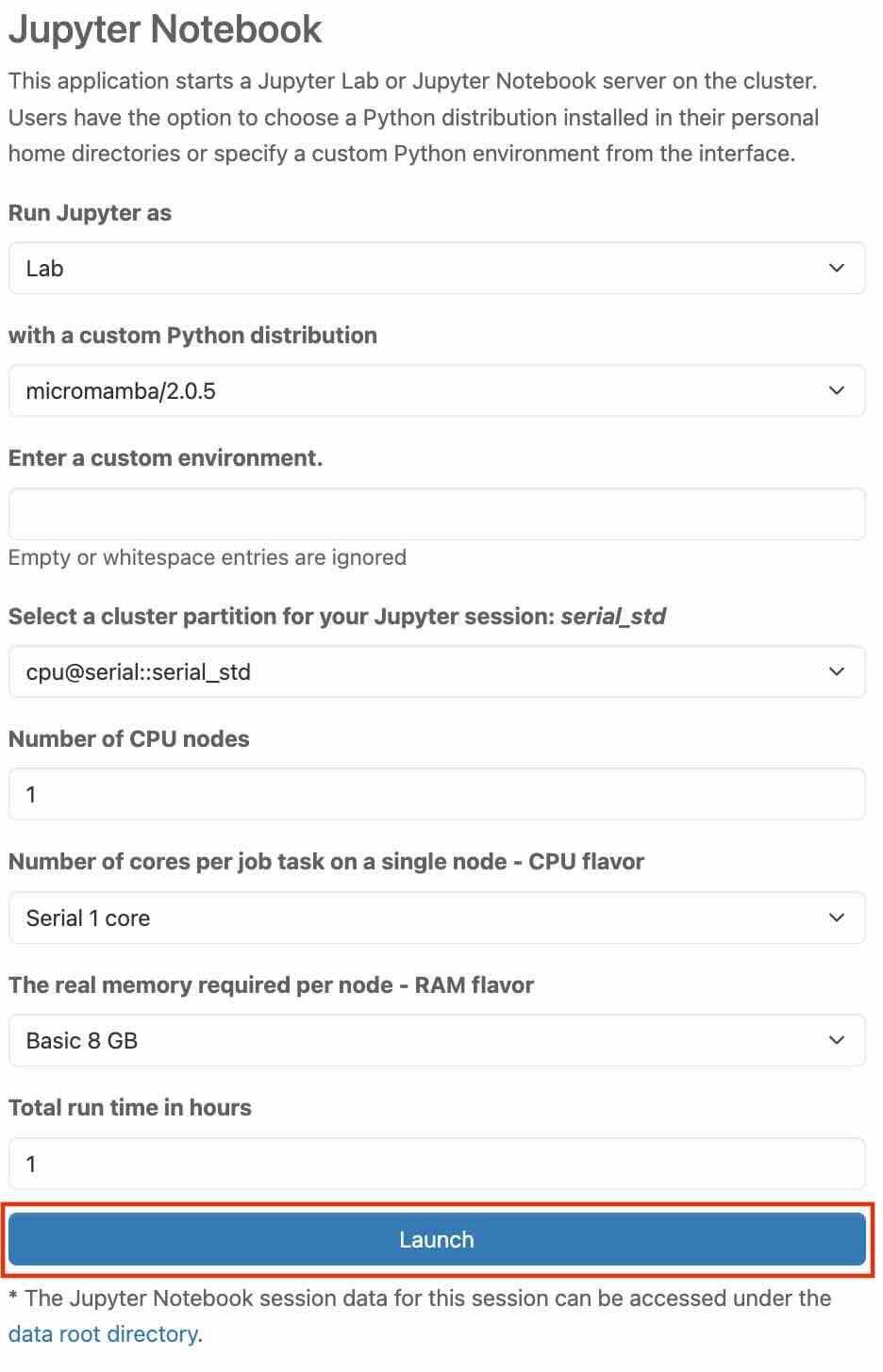This screenshot has height=1372, width=883.
Task: Click the chevron on the cpu@serial::serial_std field
Action: tap(836, 671)
